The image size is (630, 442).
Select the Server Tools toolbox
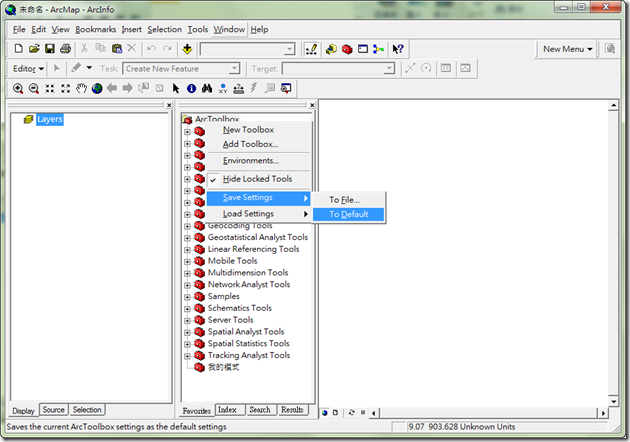point(231,320)
